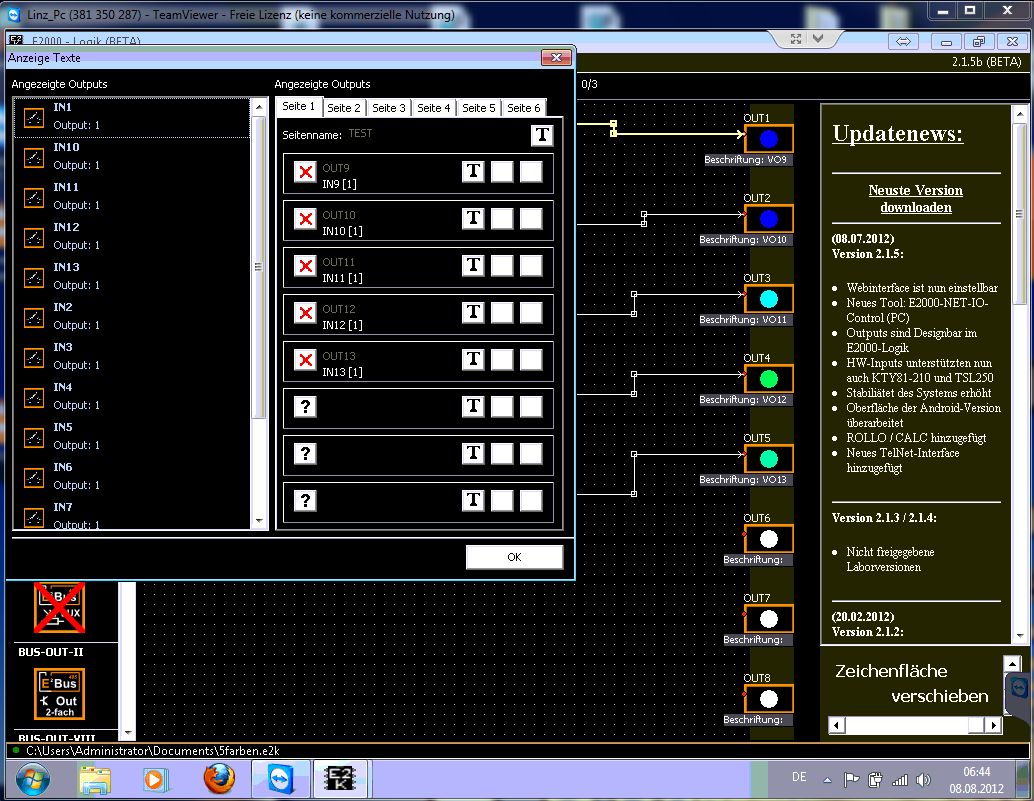Click the first question mark slot icon

pos(306,406)
